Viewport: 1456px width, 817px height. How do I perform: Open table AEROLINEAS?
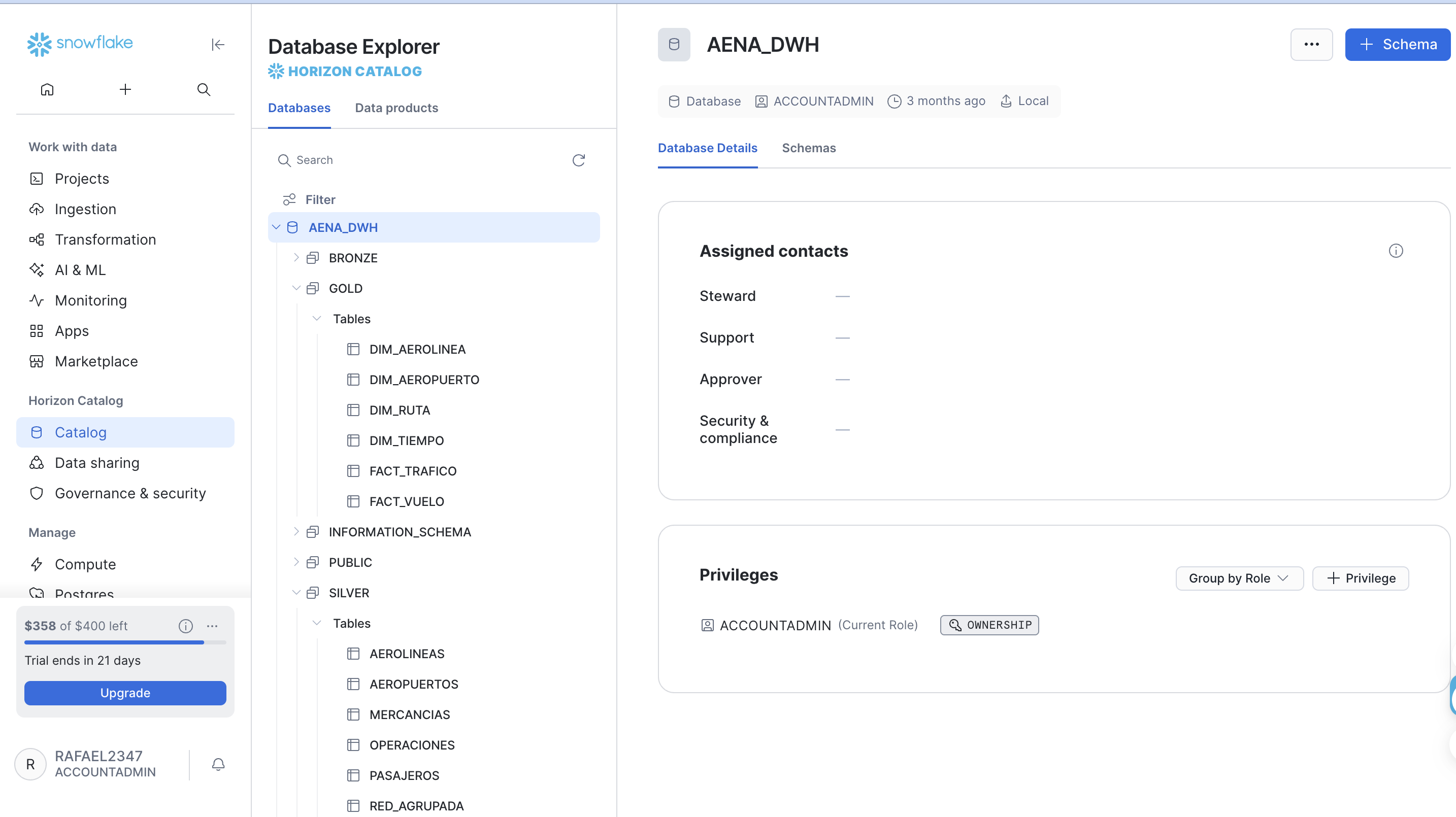tap(407, 654)
